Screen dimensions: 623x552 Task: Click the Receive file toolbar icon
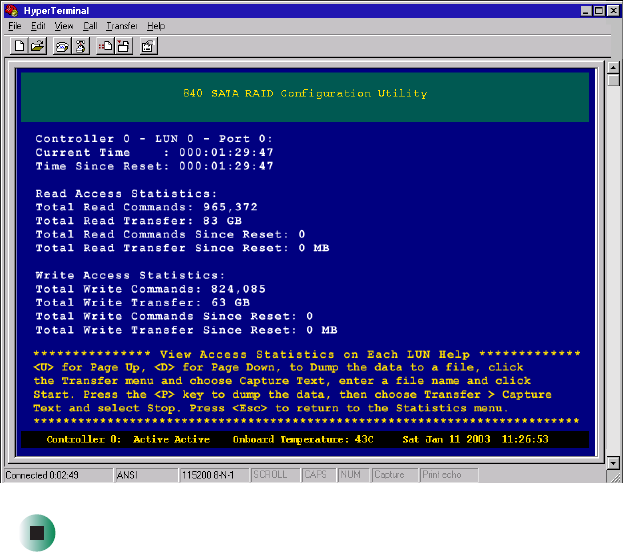pyautogui.click(x=124, y=46)
